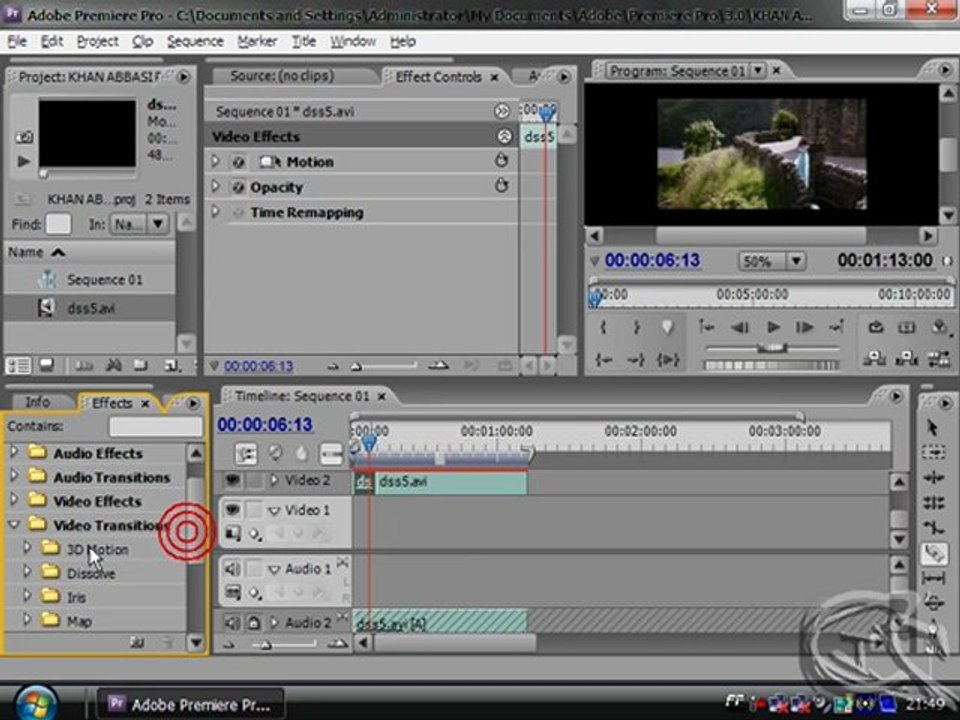Expand the Audio Effects folder
The width and height of the screenshot is (960, 720).
pos(14,452)
